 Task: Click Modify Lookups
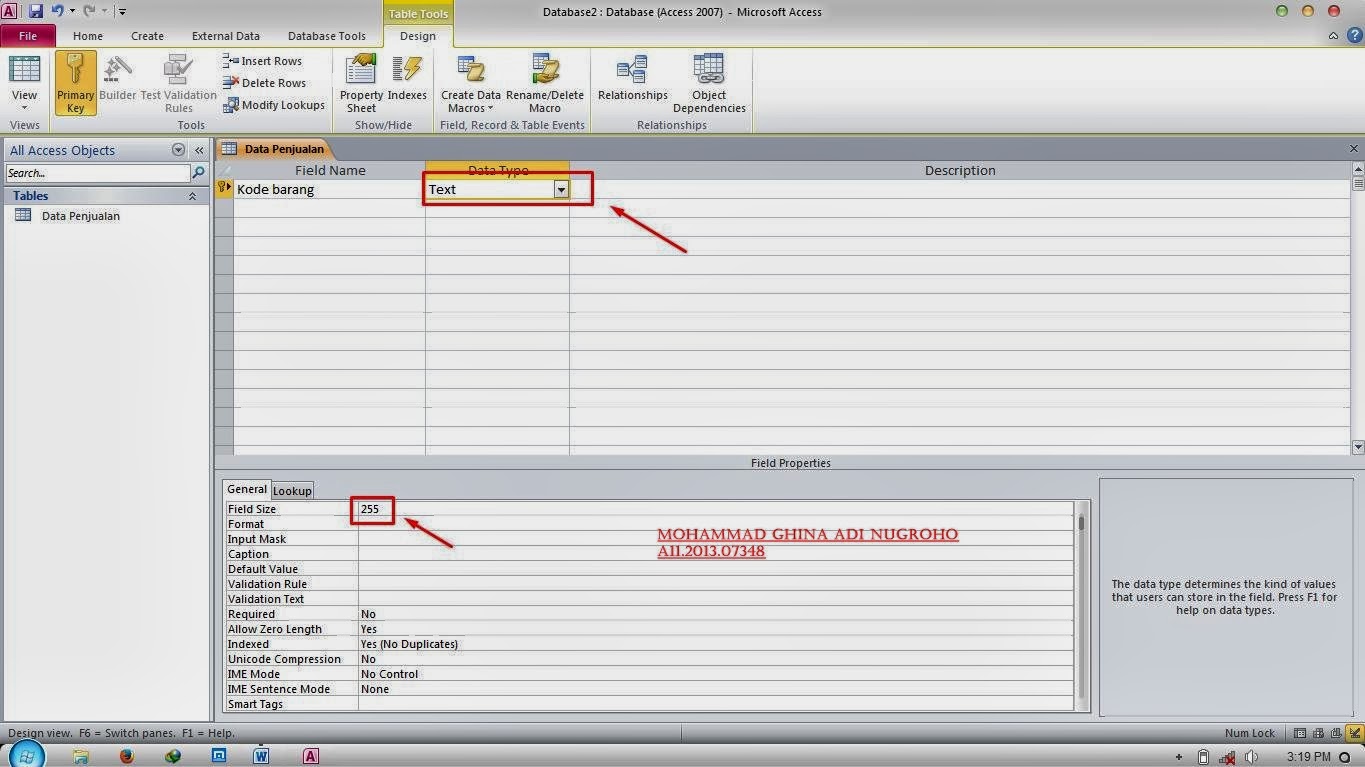tap(274, 105)
